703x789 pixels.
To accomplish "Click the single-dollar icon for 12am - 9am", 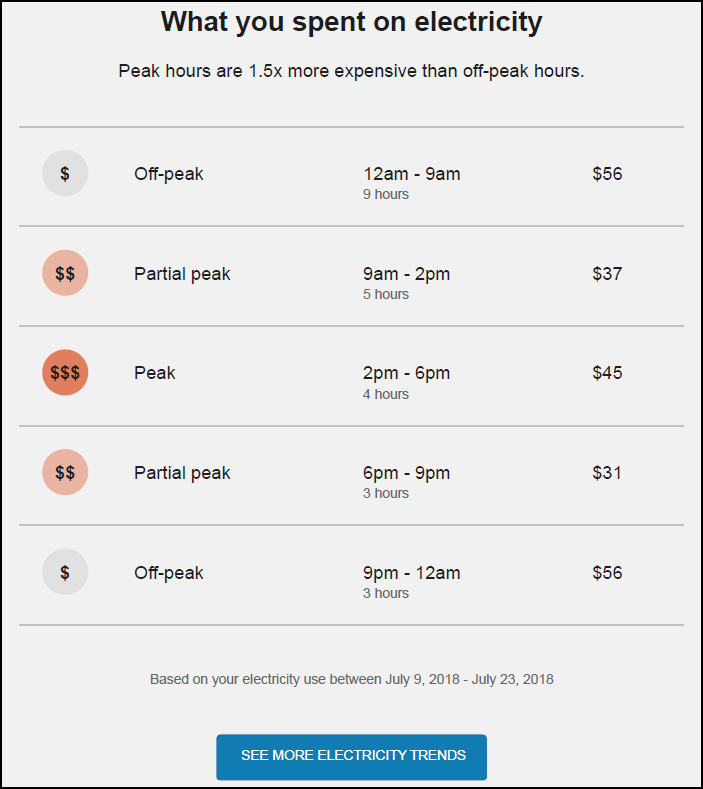I will (65, 173).
